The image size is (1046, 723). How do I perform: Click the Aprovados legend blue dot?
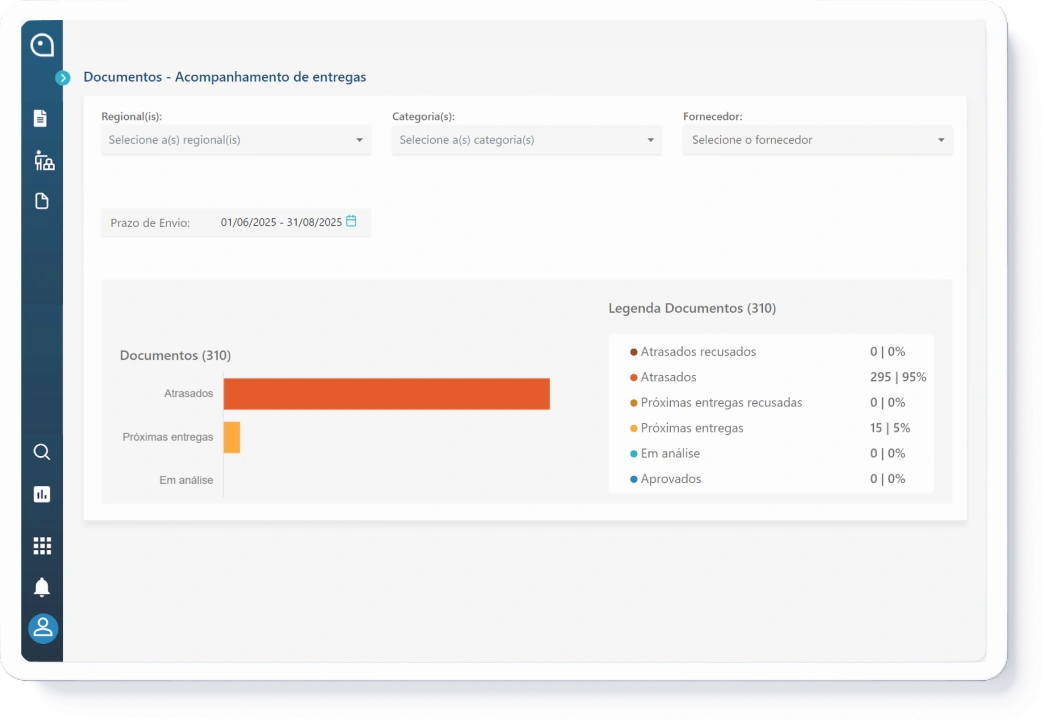[x=634, y=479]
